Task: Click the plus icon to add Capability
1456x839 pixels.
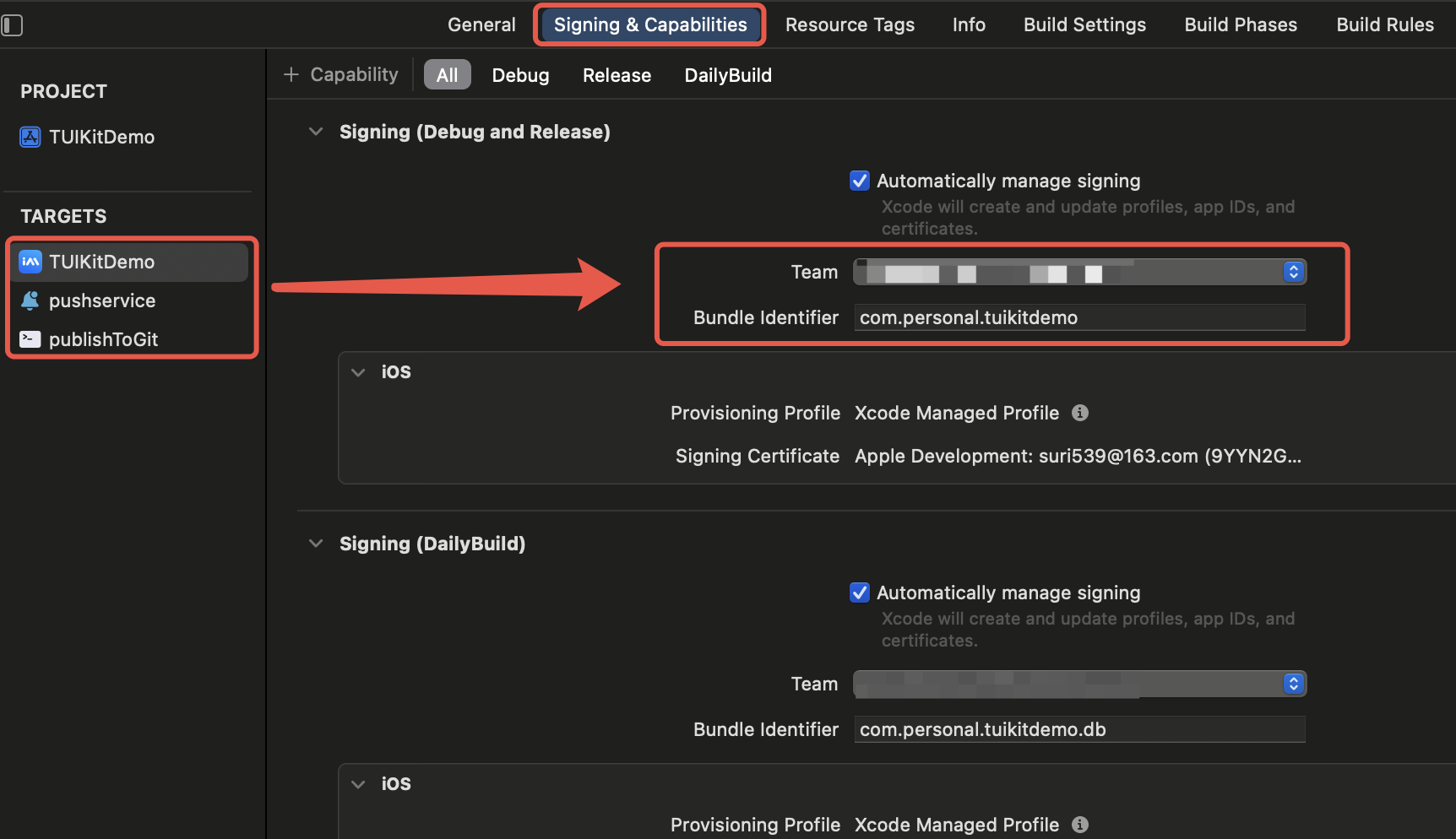Action: [x=291, y=75]
